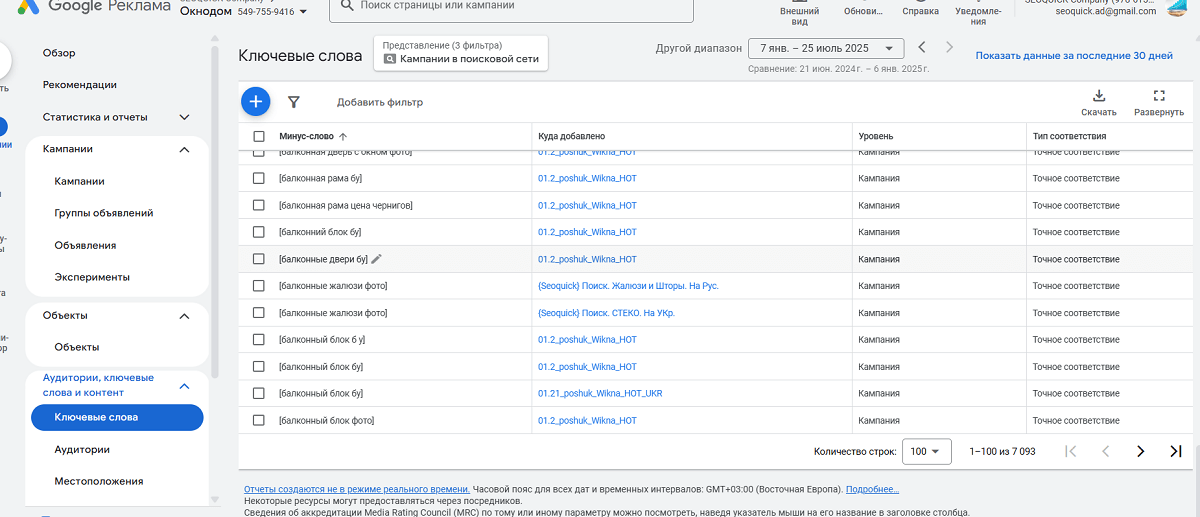1200x517 pixels.
Task: Check балконный блок бу row of 01.21_poshuk_Wikna_HOT_UKR
Action: 259,394
